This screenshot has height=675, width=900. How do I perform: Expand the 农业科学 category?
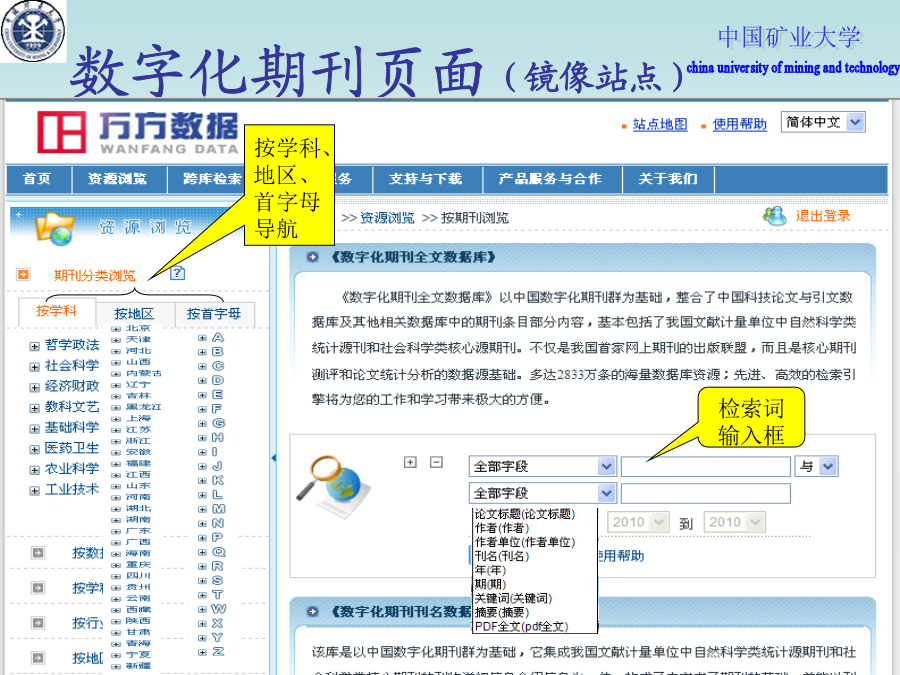[x=34, y=470]
